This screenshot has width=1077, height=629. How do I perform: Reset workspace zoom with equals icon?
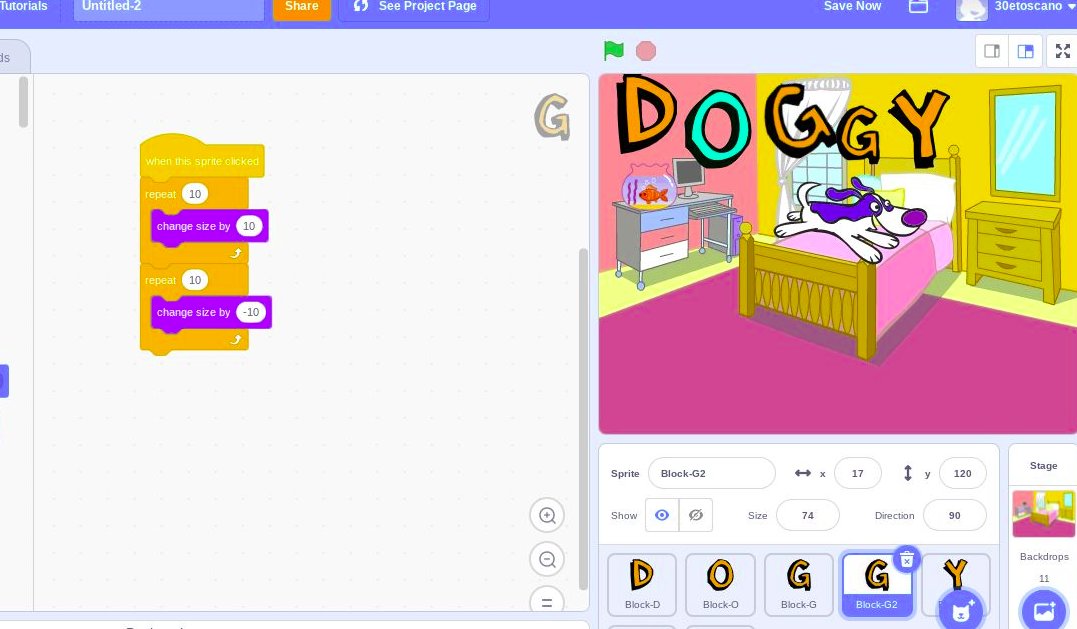click(x=547, y=602)
